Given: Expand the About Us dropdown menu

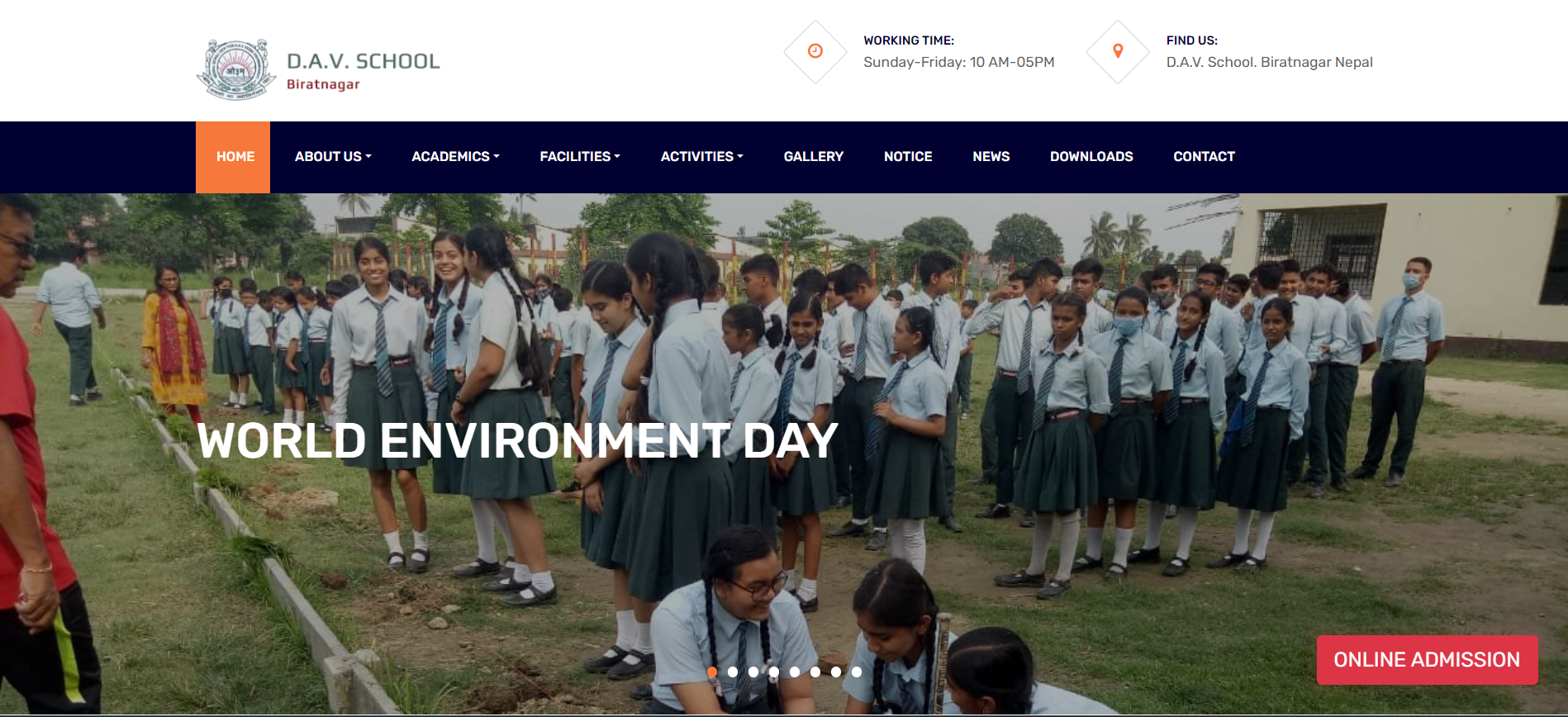Looking at the screenshot, I should pos(333,157).
